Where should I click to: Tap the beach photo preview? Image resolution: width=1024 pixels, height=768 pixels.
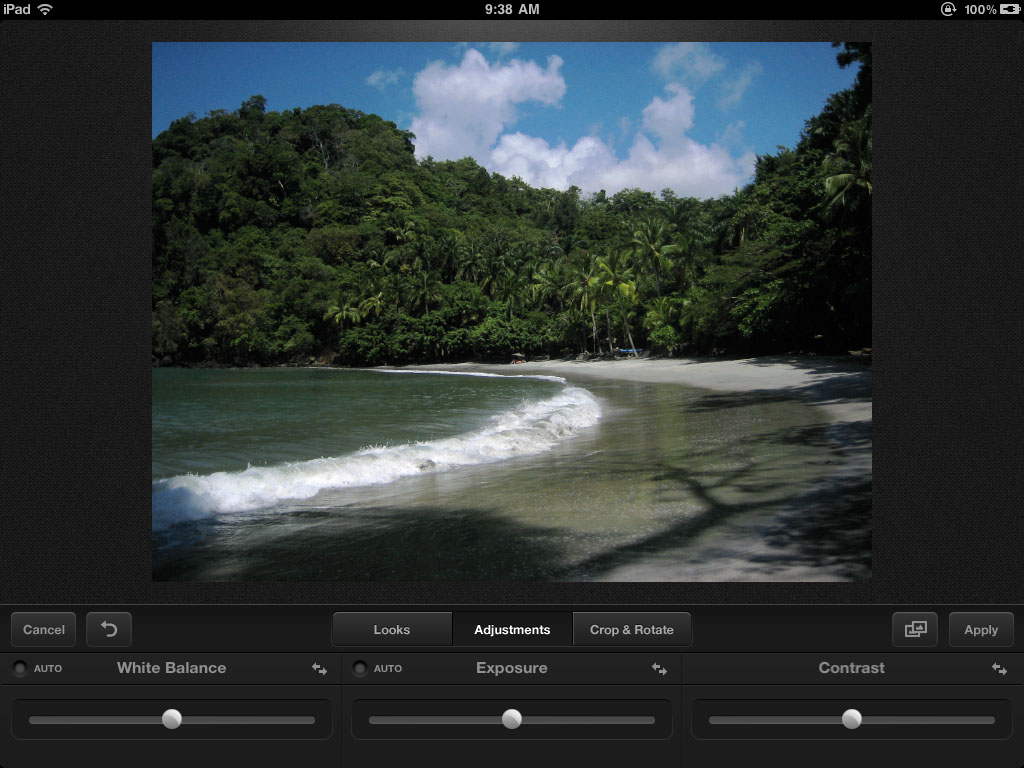pyautogui.click(x=512, y=311)
